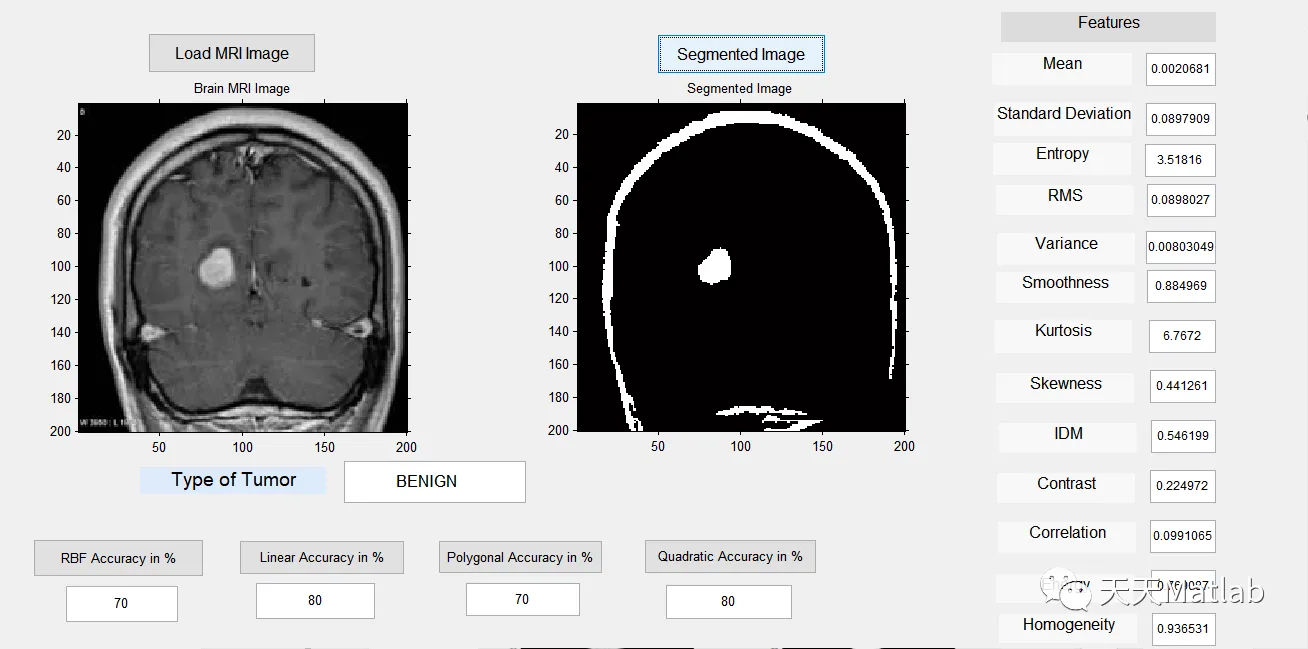The width and height of the screenshot is (1308, 649).
Task: Click the Kurtosis value field
Action: [1182, 336]
